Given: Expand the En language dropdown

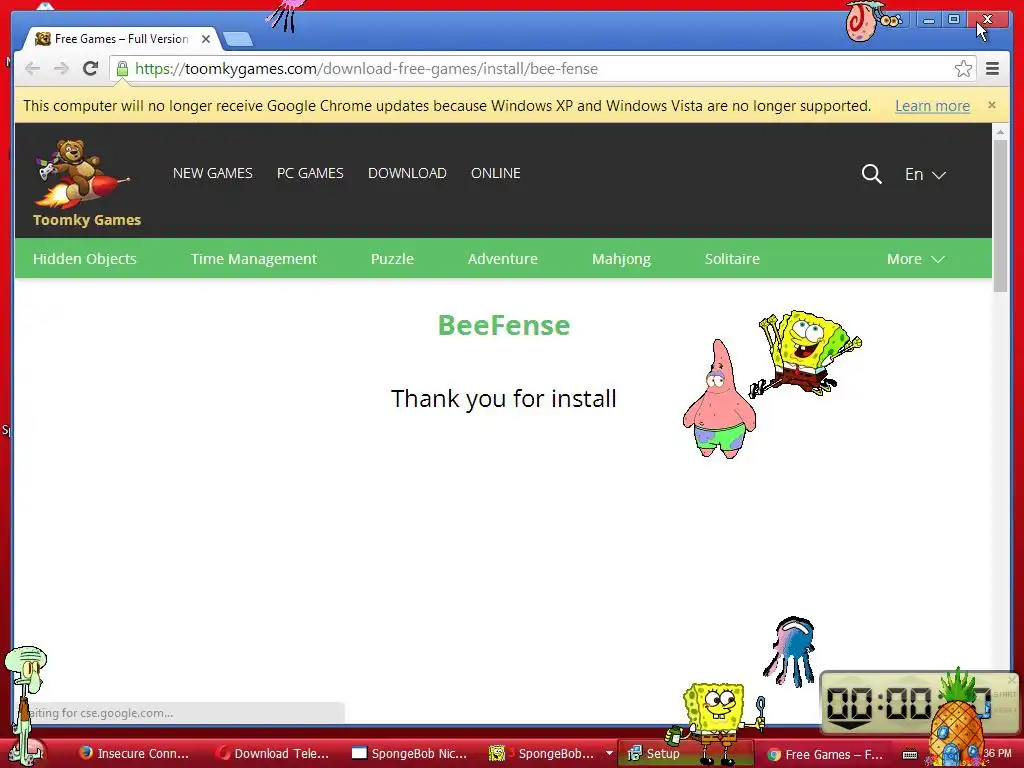Looking at the screenshot, I should tap(925, 174).
